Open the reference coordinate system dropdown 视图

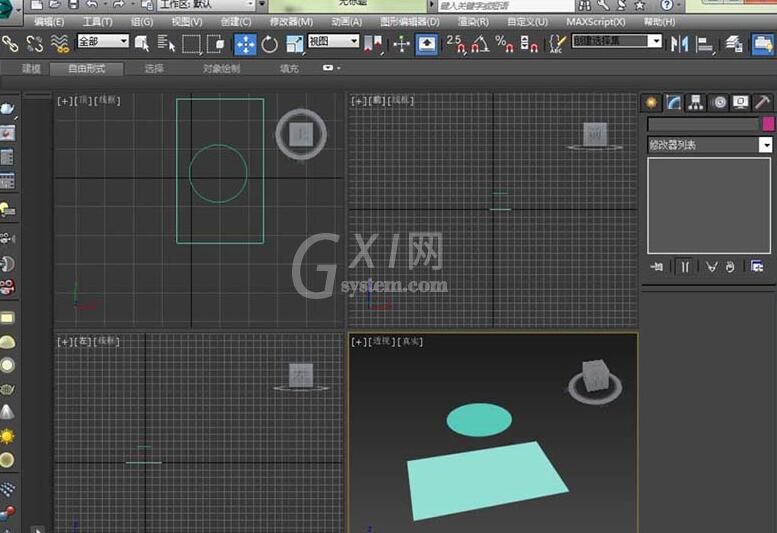tap(333, 41)
